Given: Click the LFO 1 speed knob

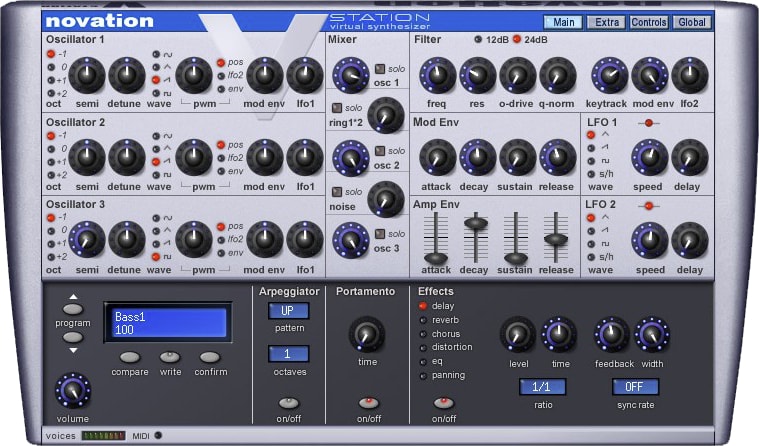Looking at the screenshot, I should click(649, 156).
